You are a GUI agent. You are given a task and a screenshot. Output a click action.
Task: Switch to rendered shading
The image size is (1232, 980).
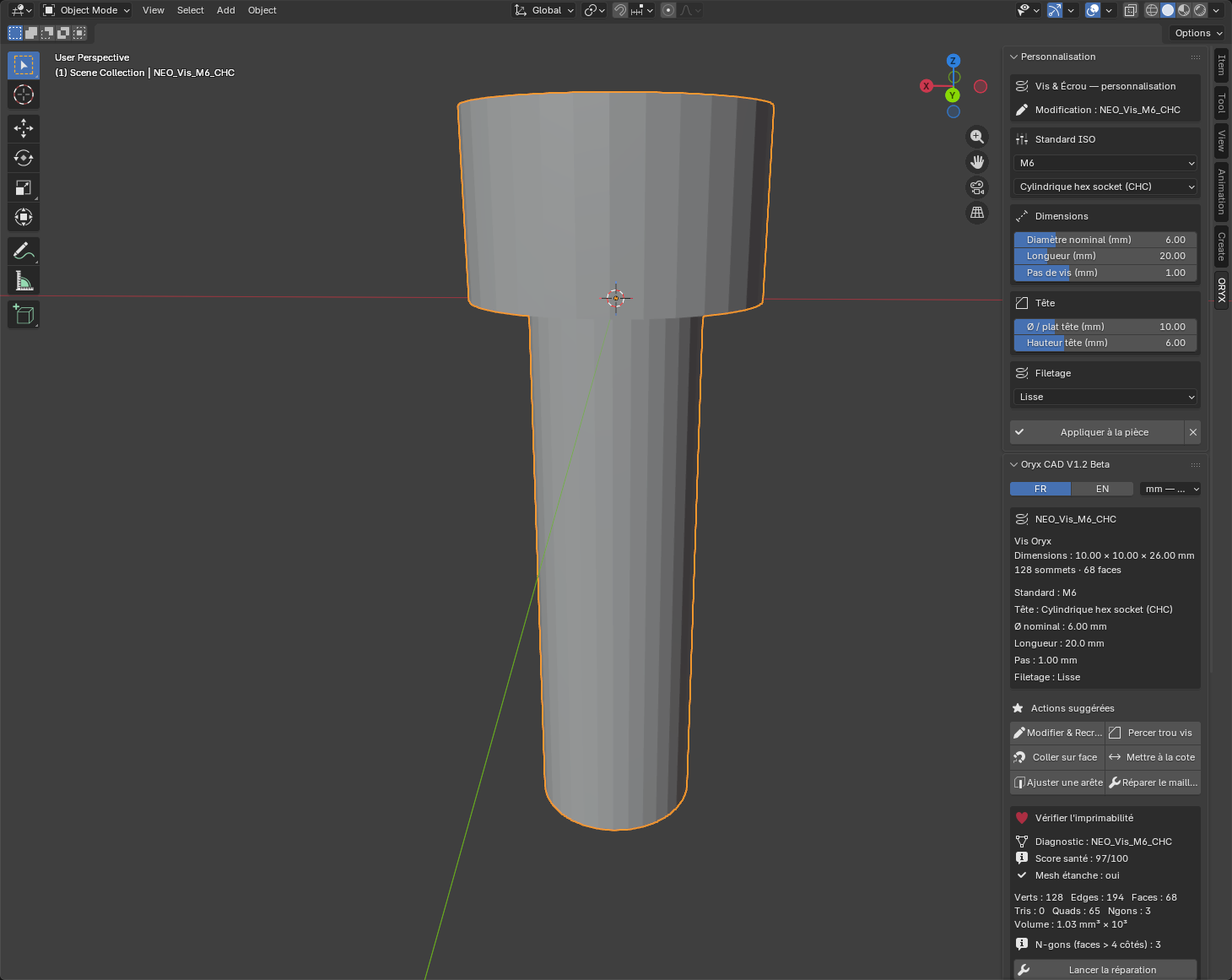tap(1200, 10)
